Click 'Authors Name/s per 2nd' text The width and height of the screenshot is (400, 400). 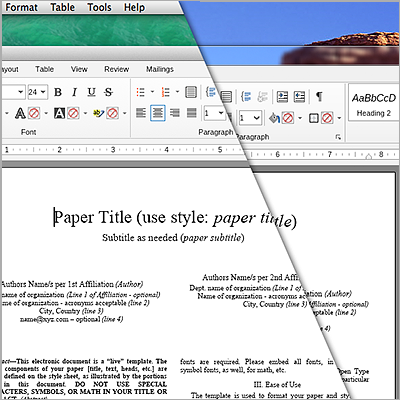(x=243, y=277)
